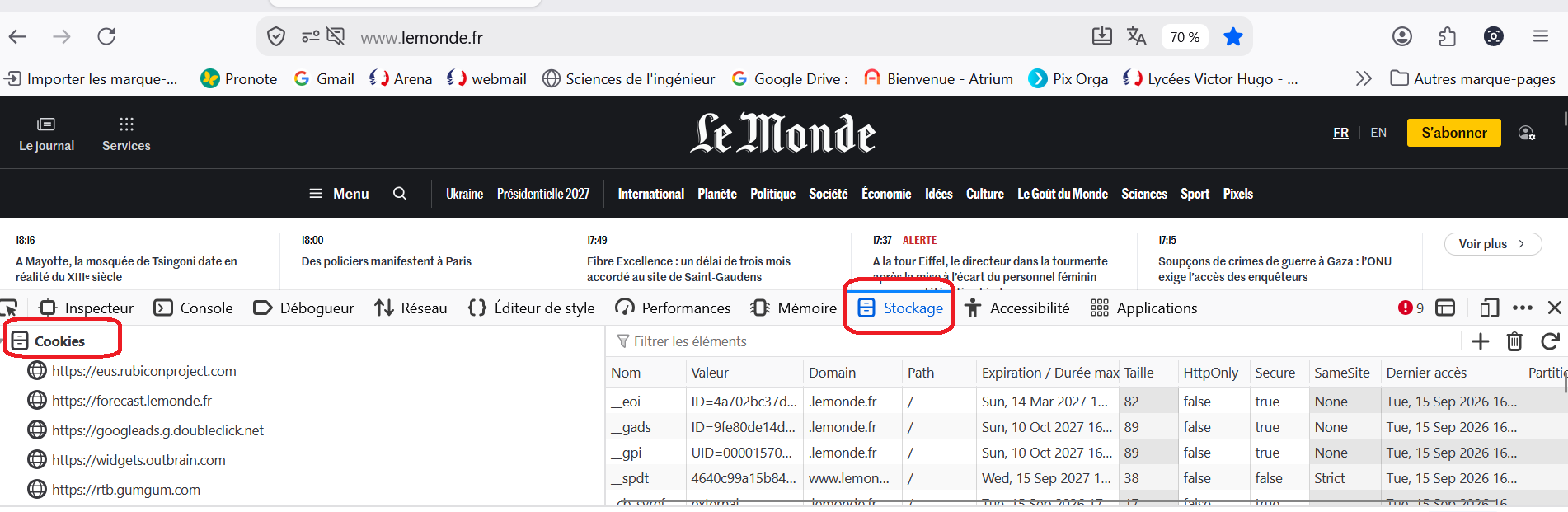Open the Le Monde search magnifier
The image size is (1568, 512).
pyautogui.click(x=400, y=194)
